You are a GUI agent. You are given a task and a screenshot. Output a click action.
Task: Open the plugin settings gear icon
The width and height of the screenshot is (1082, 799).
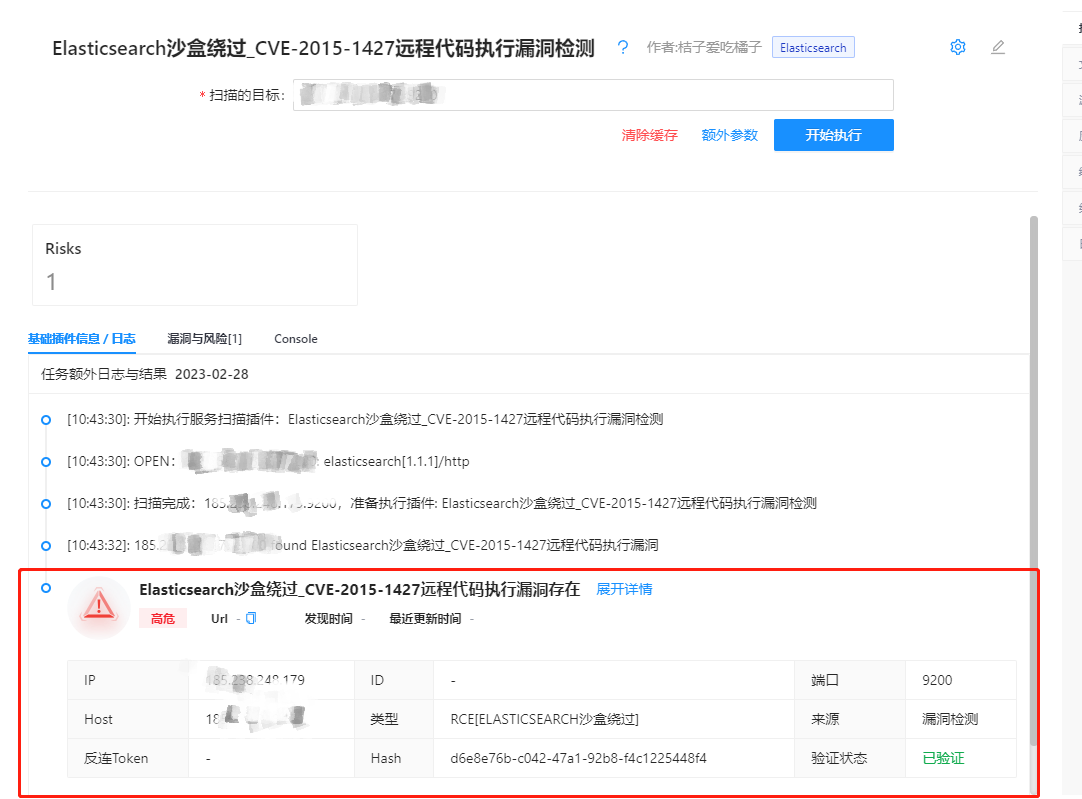click(x=958, y=47)
